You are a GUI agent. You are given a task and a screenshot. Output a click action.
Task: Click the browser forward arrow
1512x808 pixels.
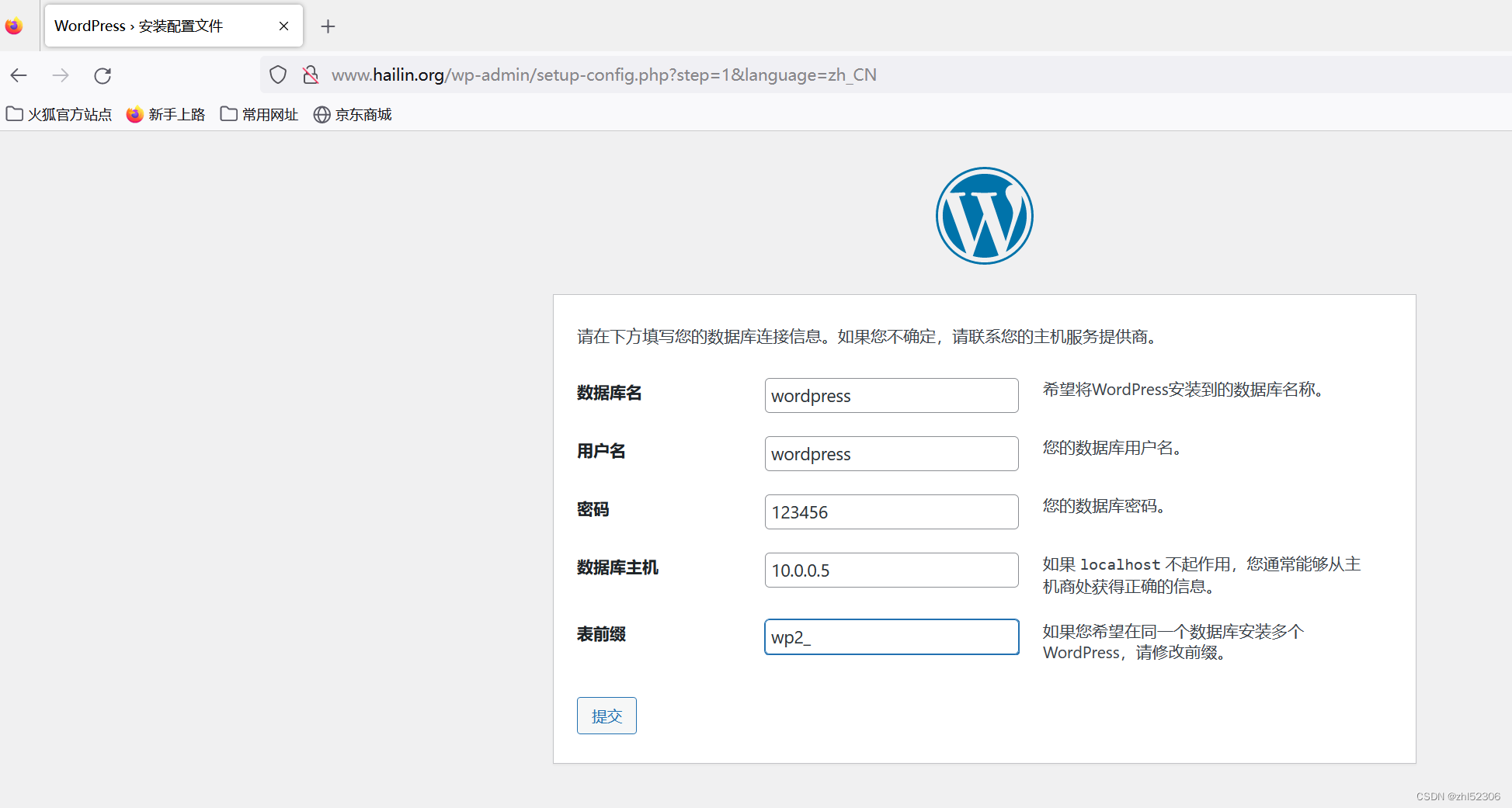pos(61,75)
